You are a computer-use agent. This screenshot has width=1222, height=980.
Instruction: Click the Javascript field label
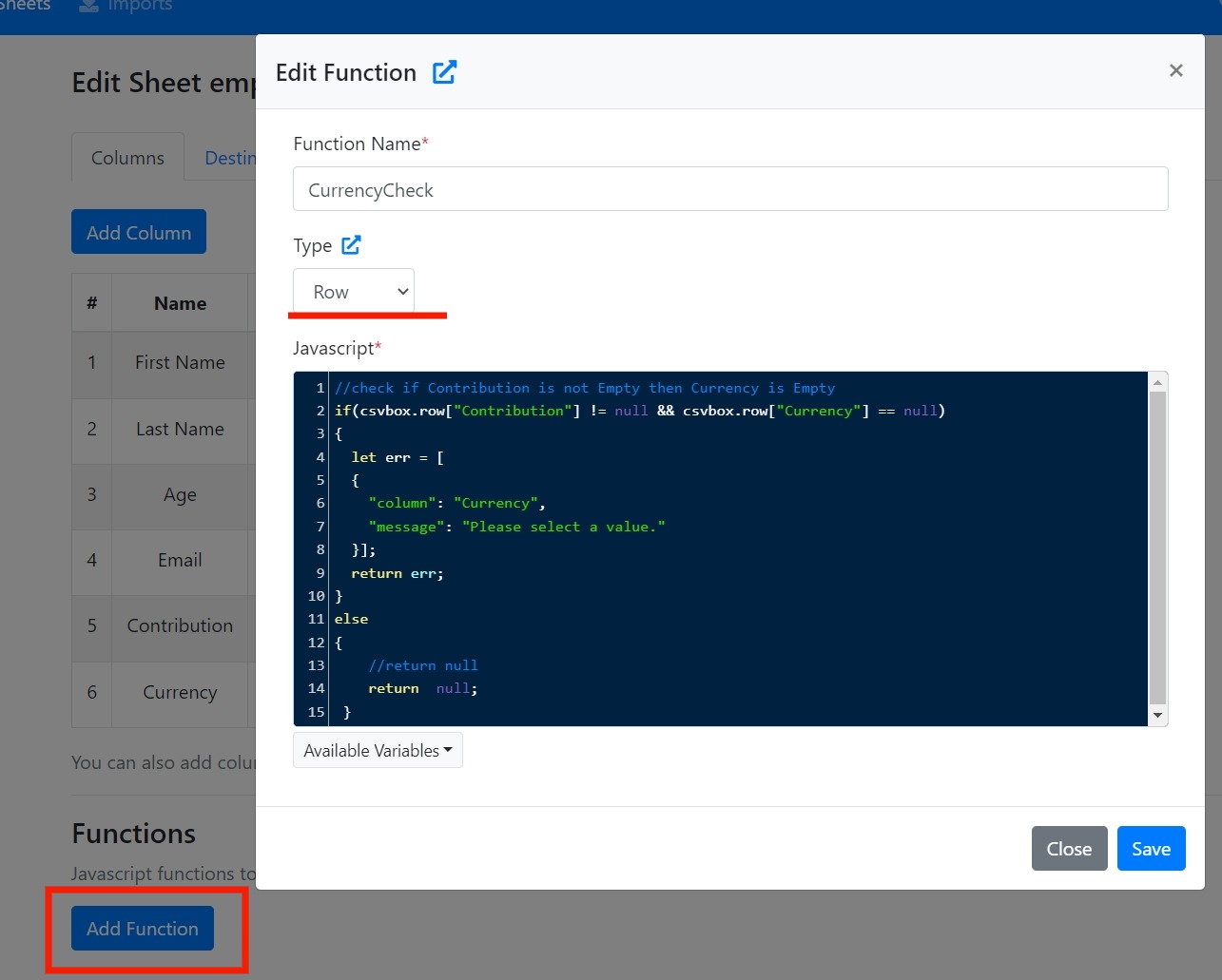click(337, 348)
